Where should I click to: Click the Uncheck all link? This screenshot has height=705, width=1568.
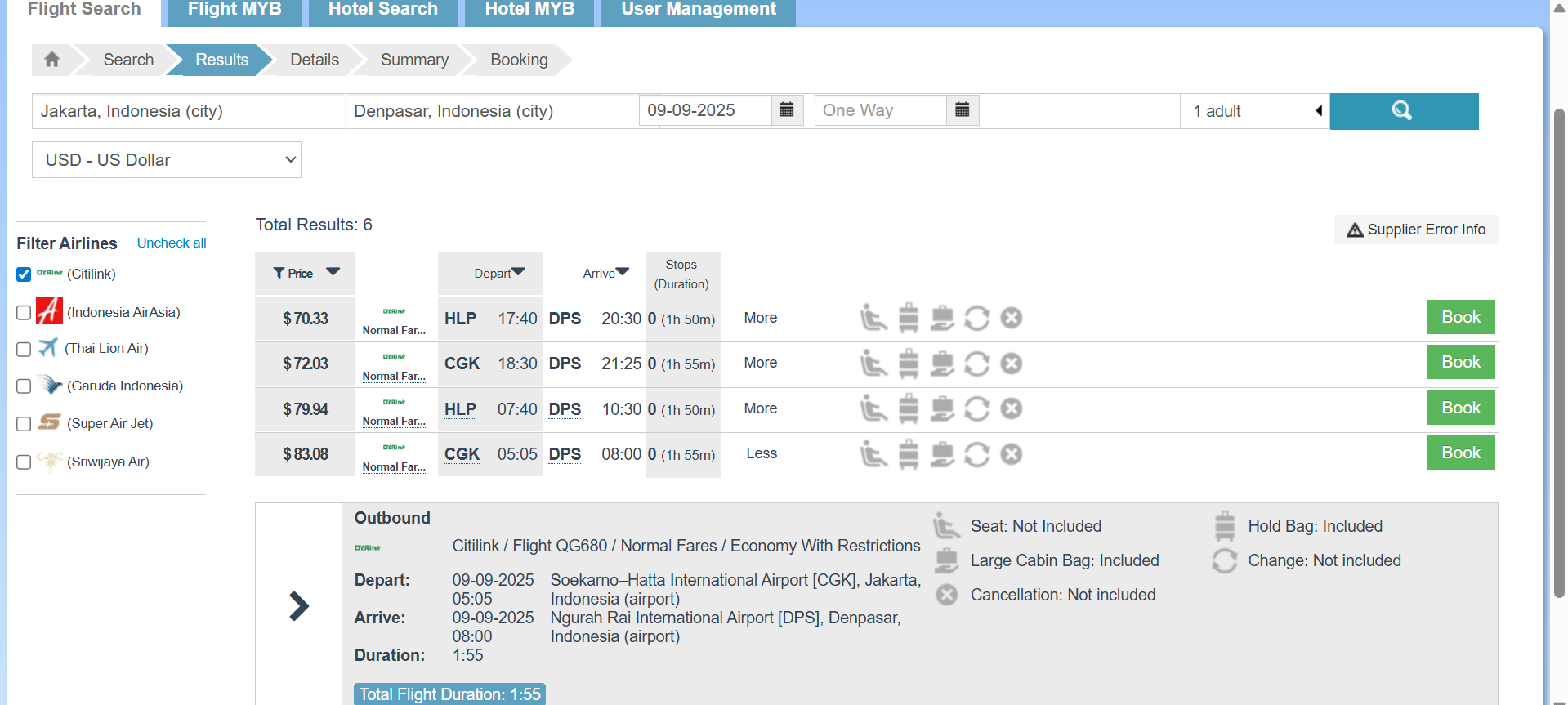point(171,243)
